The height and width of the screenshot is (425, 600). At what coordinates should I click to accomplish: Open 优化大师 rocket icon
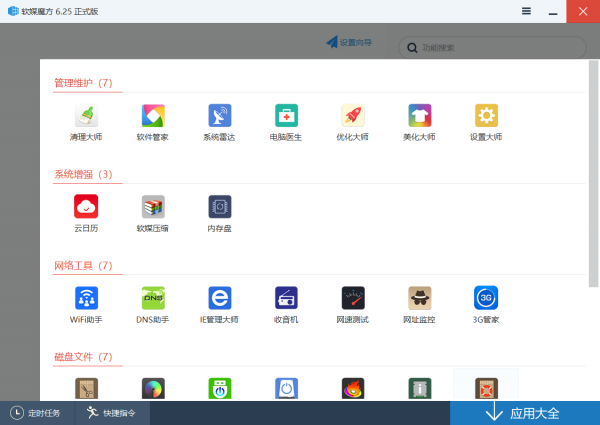(x=353, y=115)
